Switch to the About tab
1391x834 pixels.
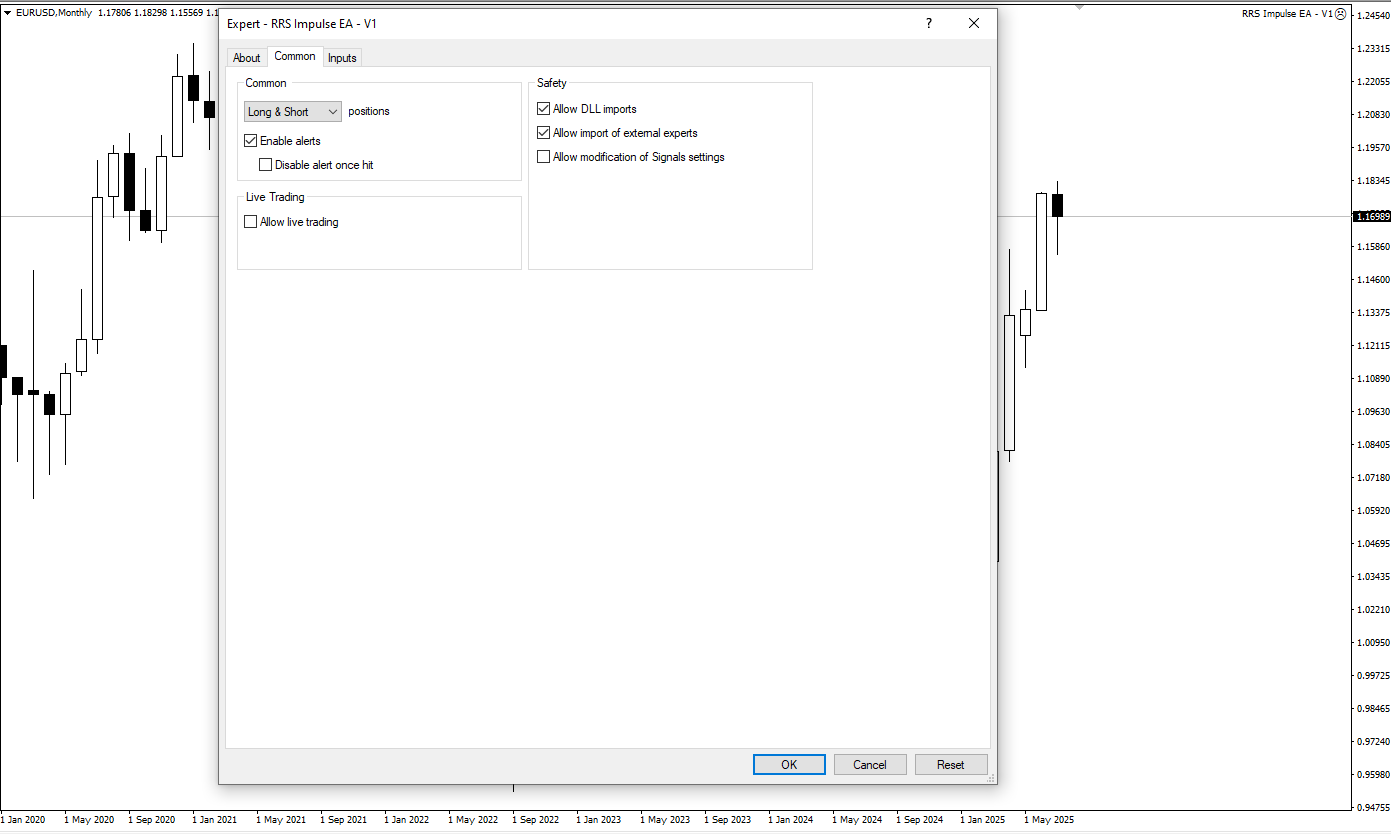pos(247,58)
